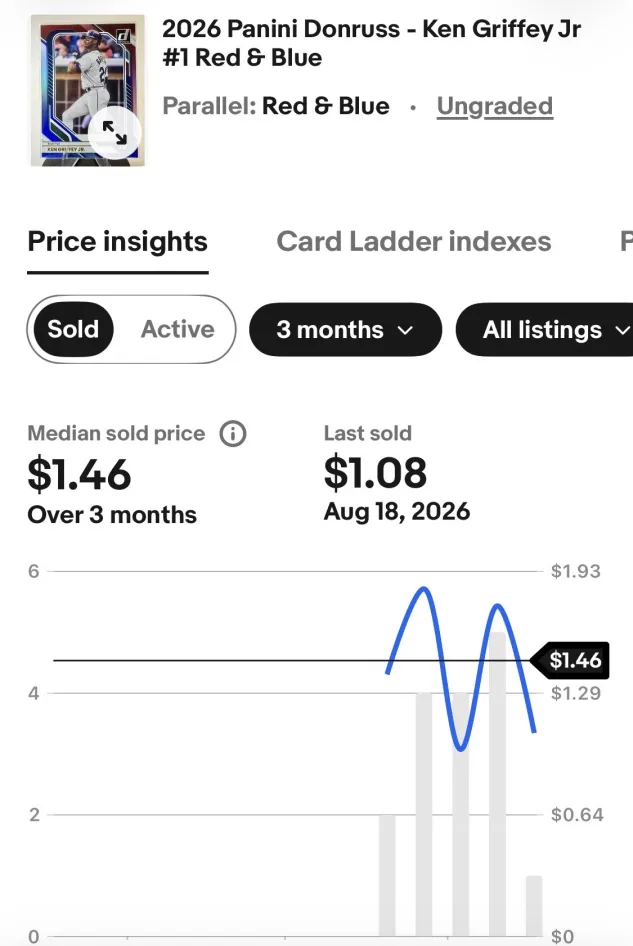
Task: Click the $1.08 last sold price
Action: 375,472
